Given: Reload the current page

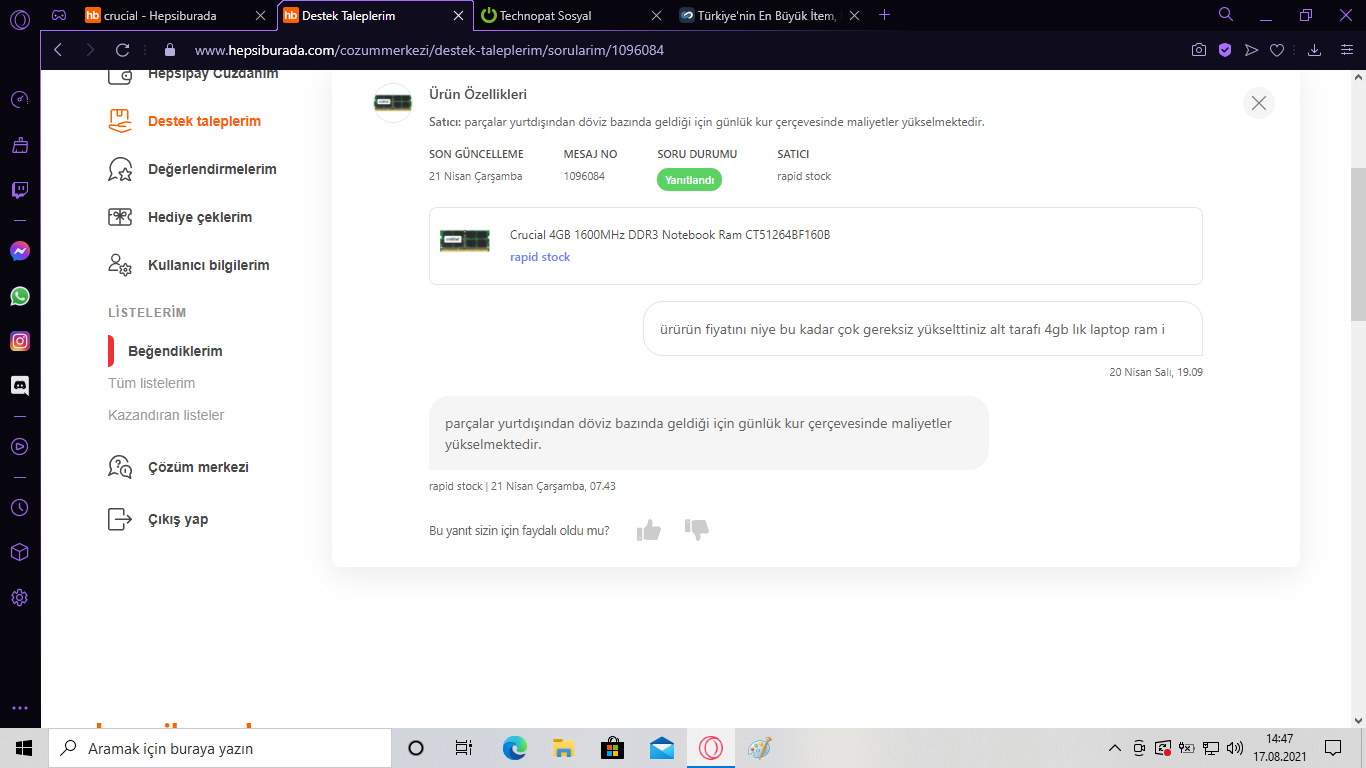Looking at the screenshot, I should (x=122, y=50).
